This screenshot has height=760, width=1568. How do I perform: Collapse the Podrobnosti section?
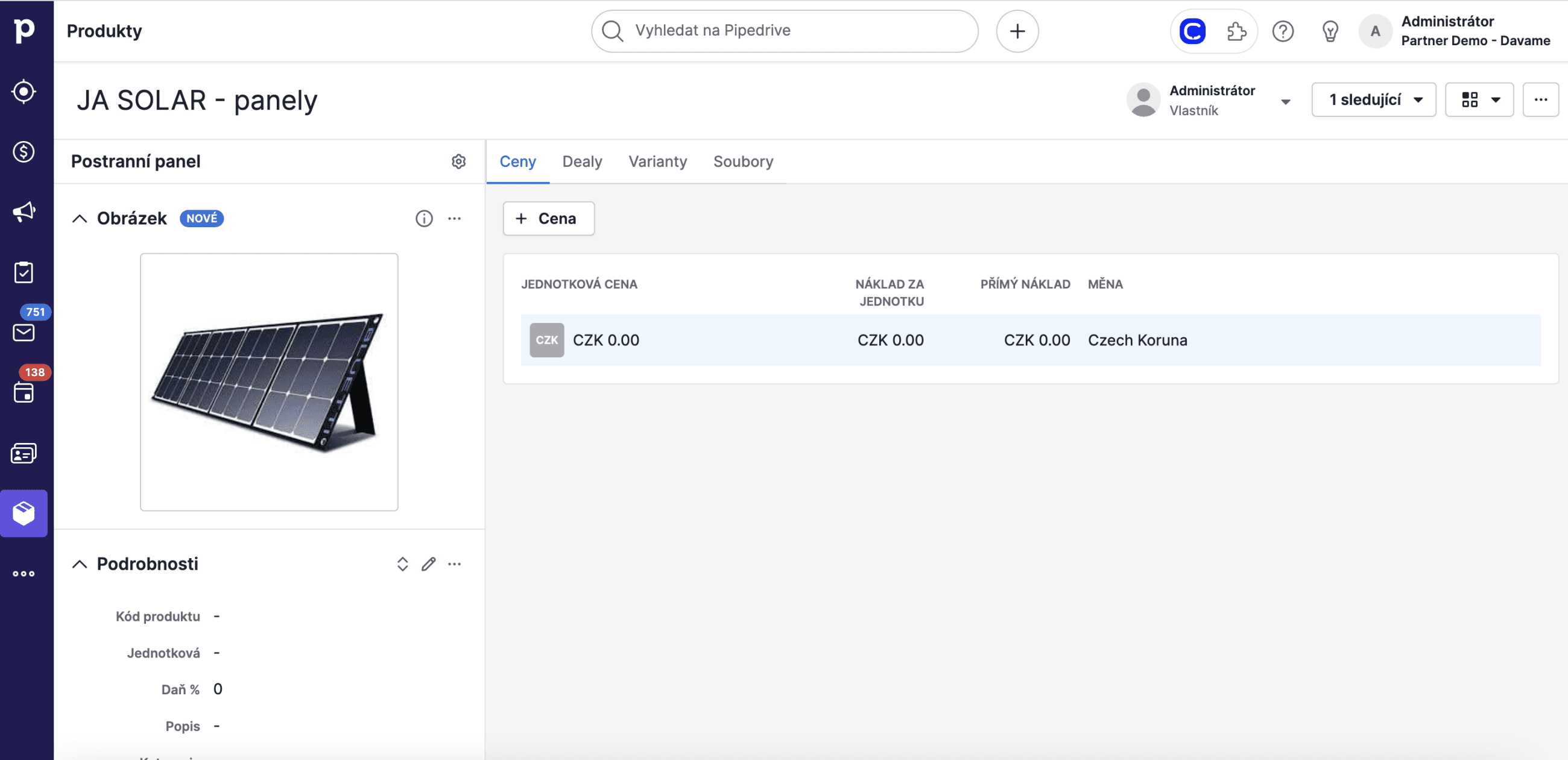tap(80, 564)
